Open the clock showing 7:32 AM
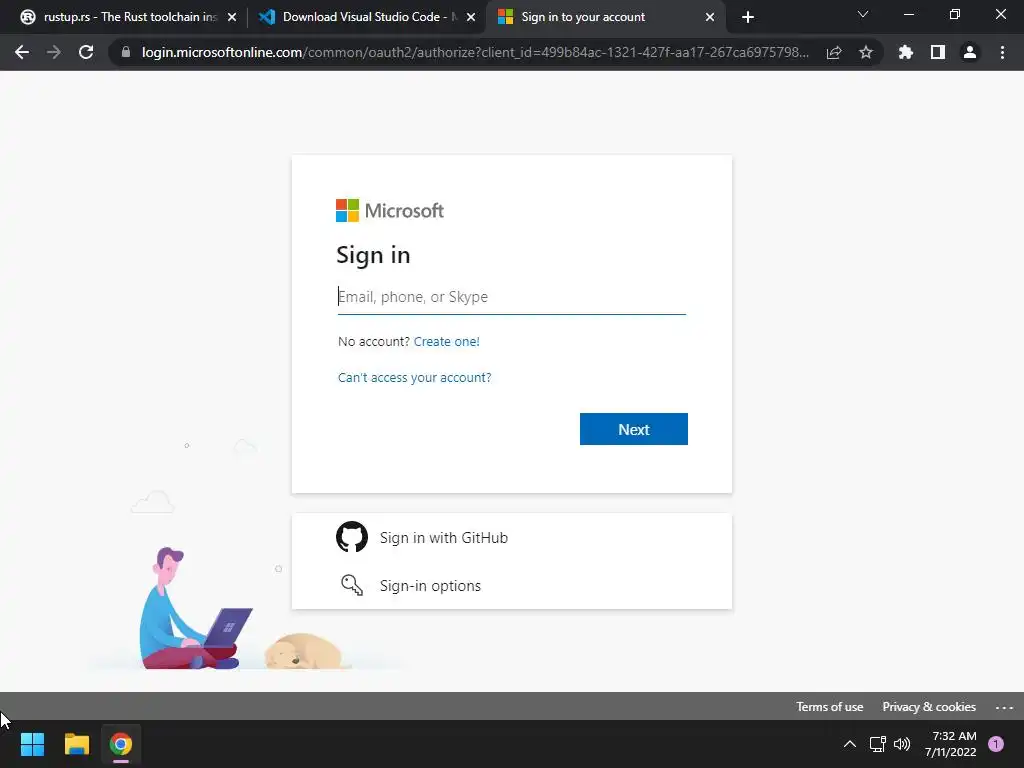Screen dimensions: 1024x768 (951, 744)
